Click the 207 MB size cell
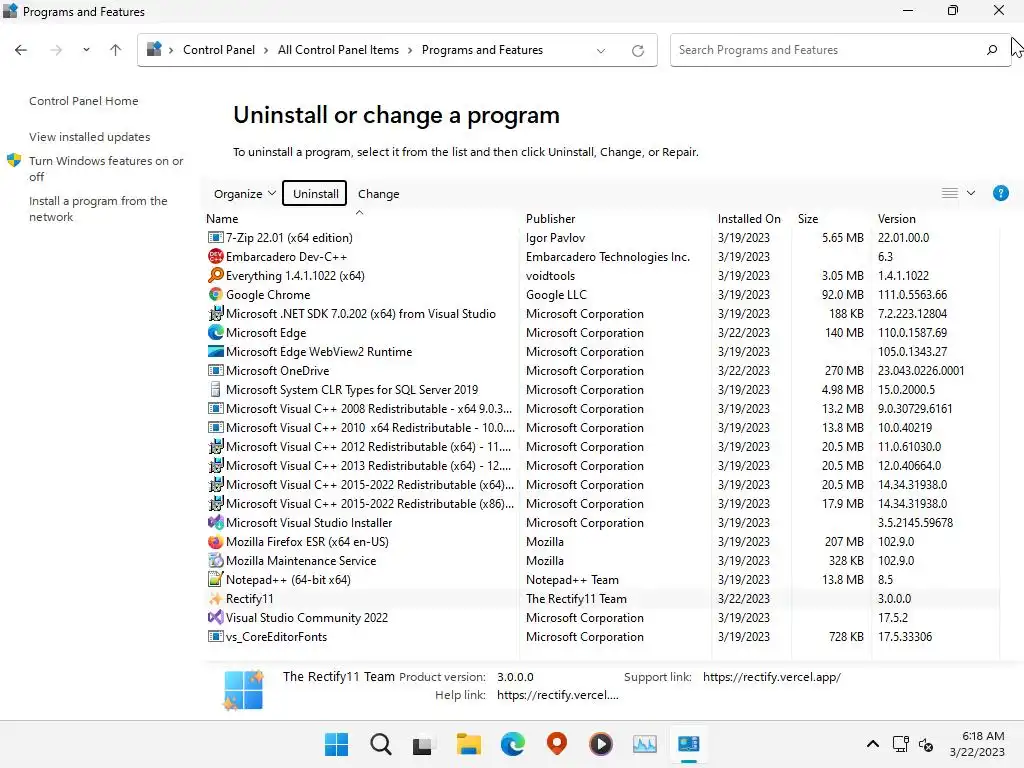Image resolution: width=1024 pixels, height=768 pixels. pyautogui.click(x=844, y=541)
